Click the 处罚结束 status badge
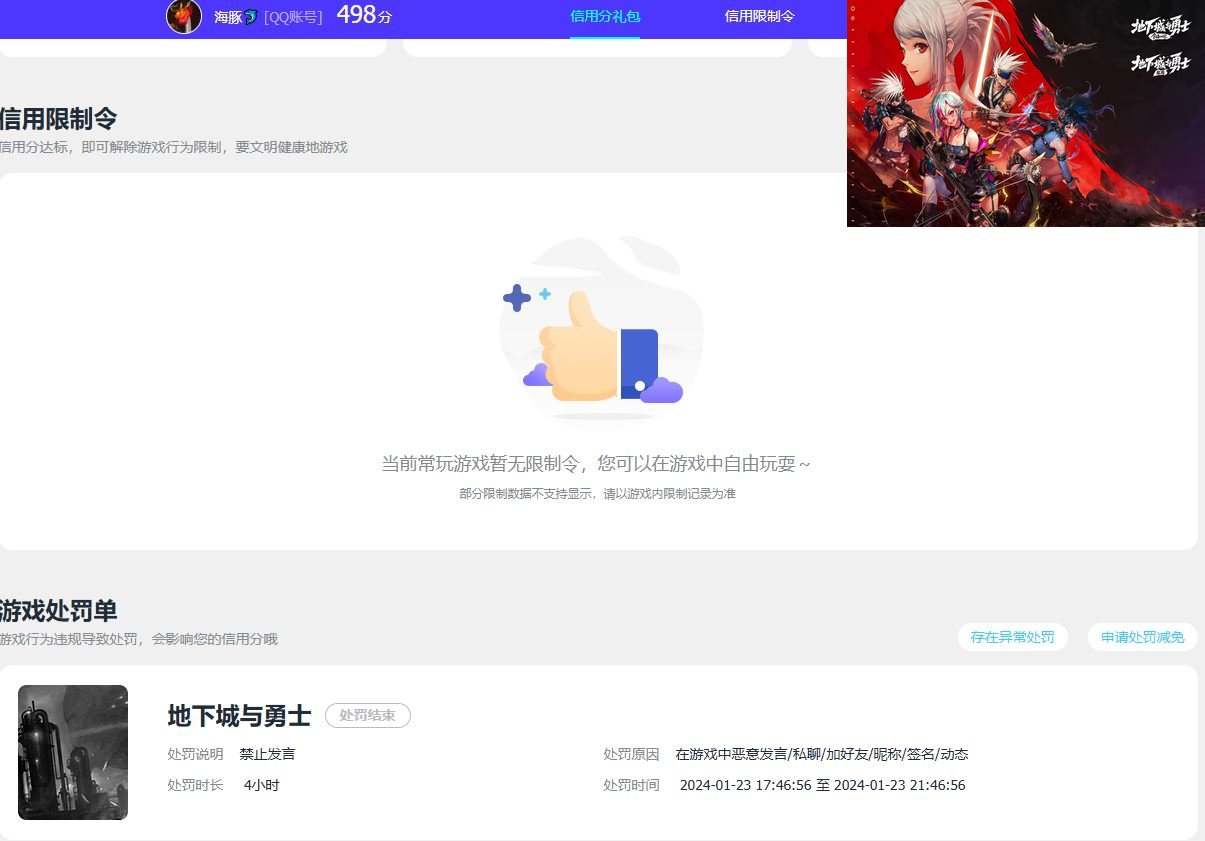The height and width of the screenshot is (841, 1205). point(368,716)
